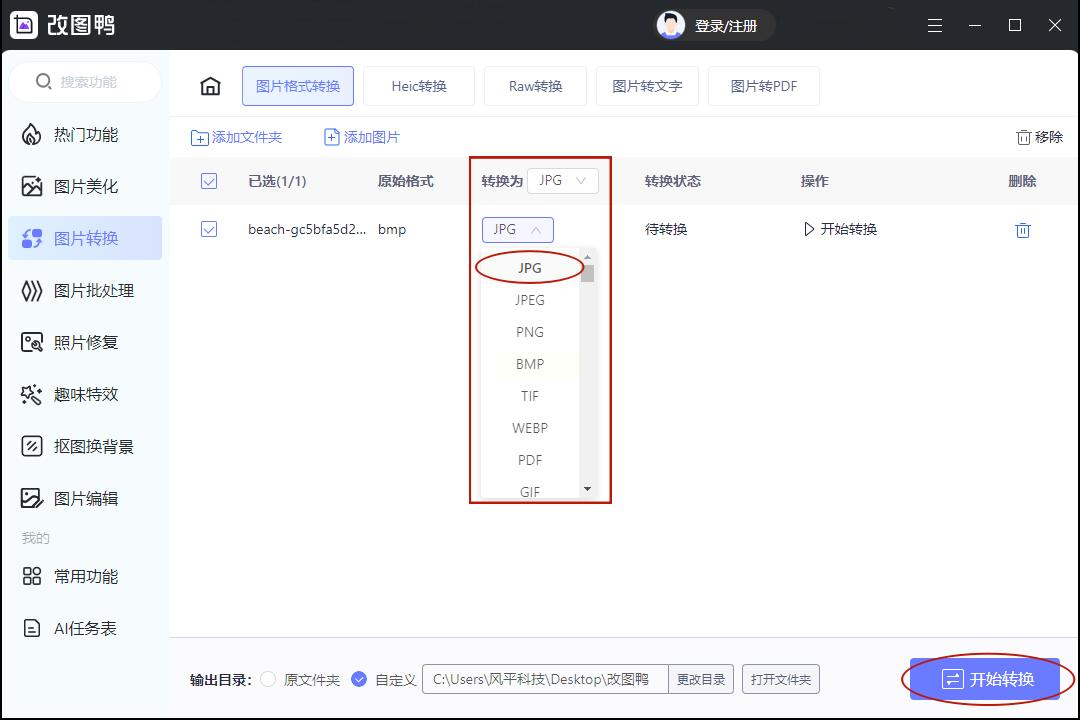Click the format list scrollbar thumb
The image size is (1080, 720).
click(x=588, y=273)
